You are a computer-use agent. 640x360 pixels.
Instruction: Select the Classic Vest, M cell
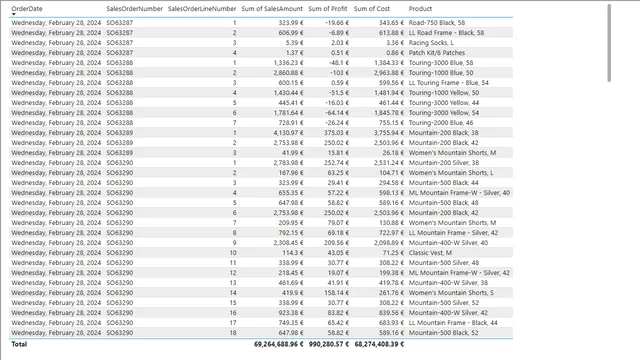click(x=430, y=253)
